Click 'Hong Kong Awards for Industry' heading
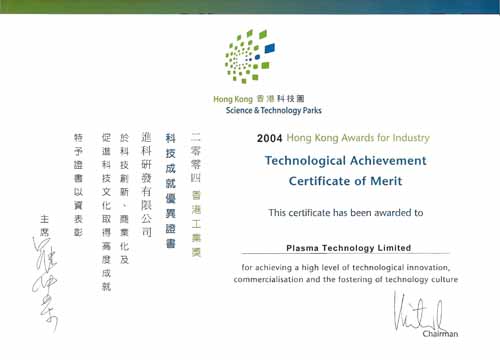500x360 pixels. point(358,138)
